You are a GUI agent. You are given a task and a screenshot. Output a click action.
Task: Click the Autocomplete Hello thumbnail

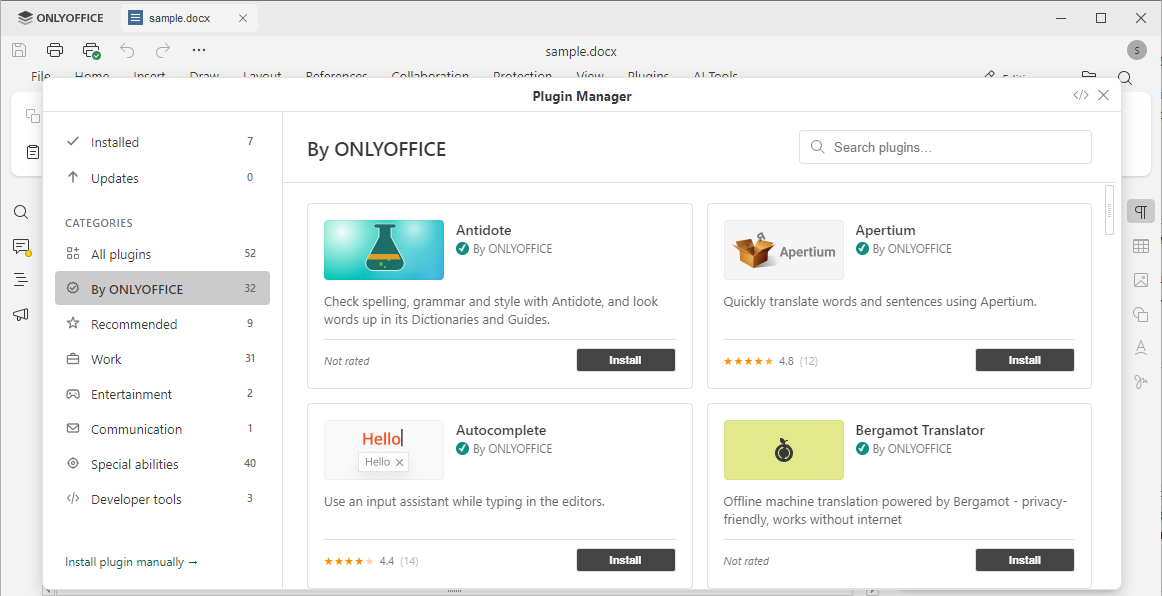coord(384,450)
